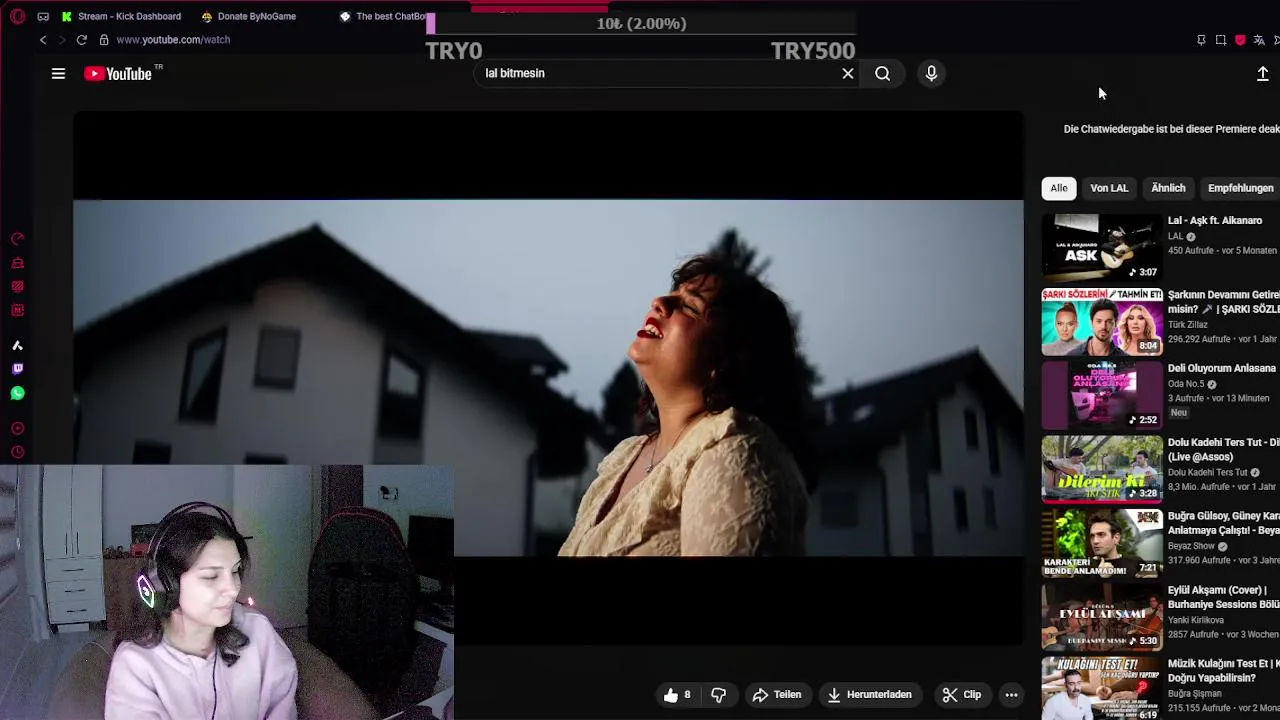
Task: Open the GX Cleaner sidebar icon
Action: pos(17,263)
